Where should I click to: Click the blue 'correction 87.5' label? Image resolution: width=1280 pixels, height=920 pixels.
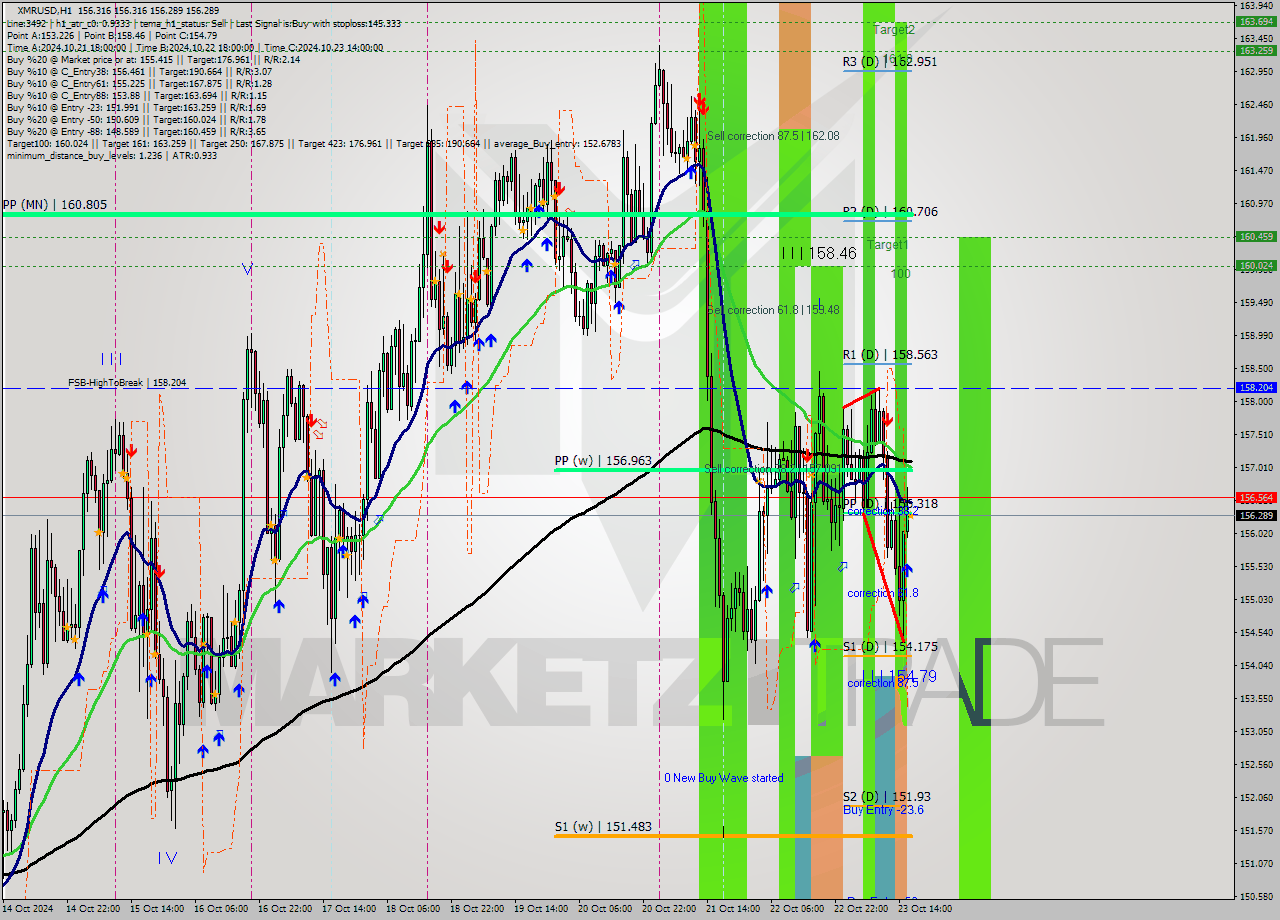click(883, 683)
